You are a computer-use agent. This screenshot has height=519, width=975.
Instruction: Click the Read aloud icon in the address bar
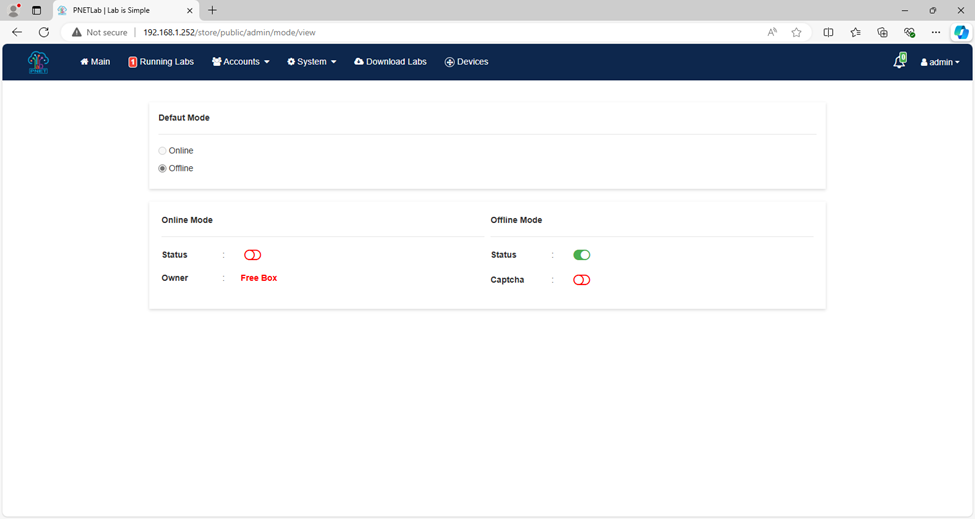tap(772, 32)
